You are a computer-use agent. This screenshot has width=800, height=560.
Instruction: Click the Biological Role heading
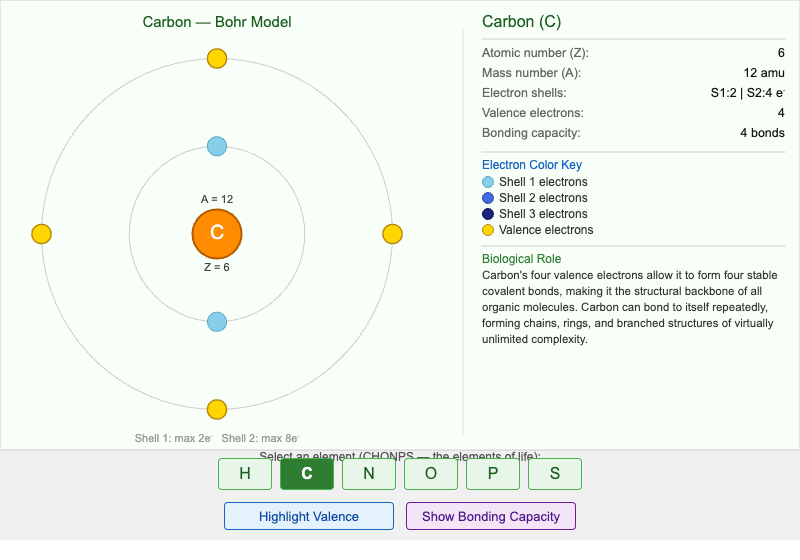[521, 259]
